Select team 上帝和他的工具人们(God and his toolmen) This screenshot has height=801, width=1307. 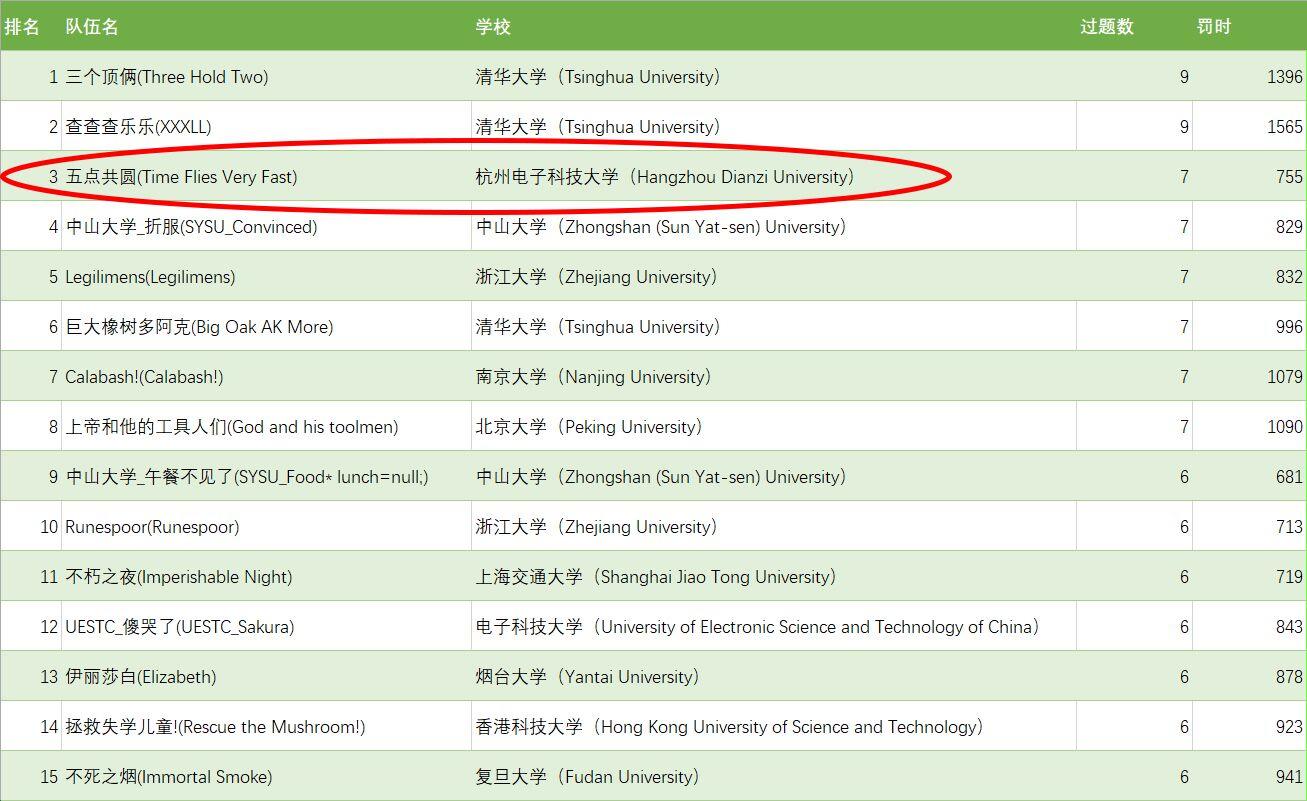click(x=232, y=427)
